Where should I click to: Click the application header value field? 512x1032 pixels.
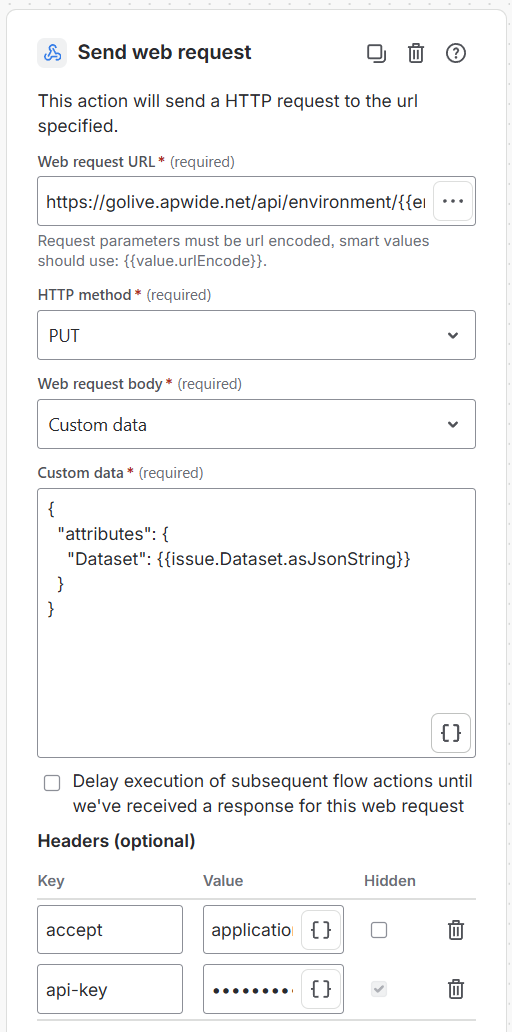(x=252, y=930)
